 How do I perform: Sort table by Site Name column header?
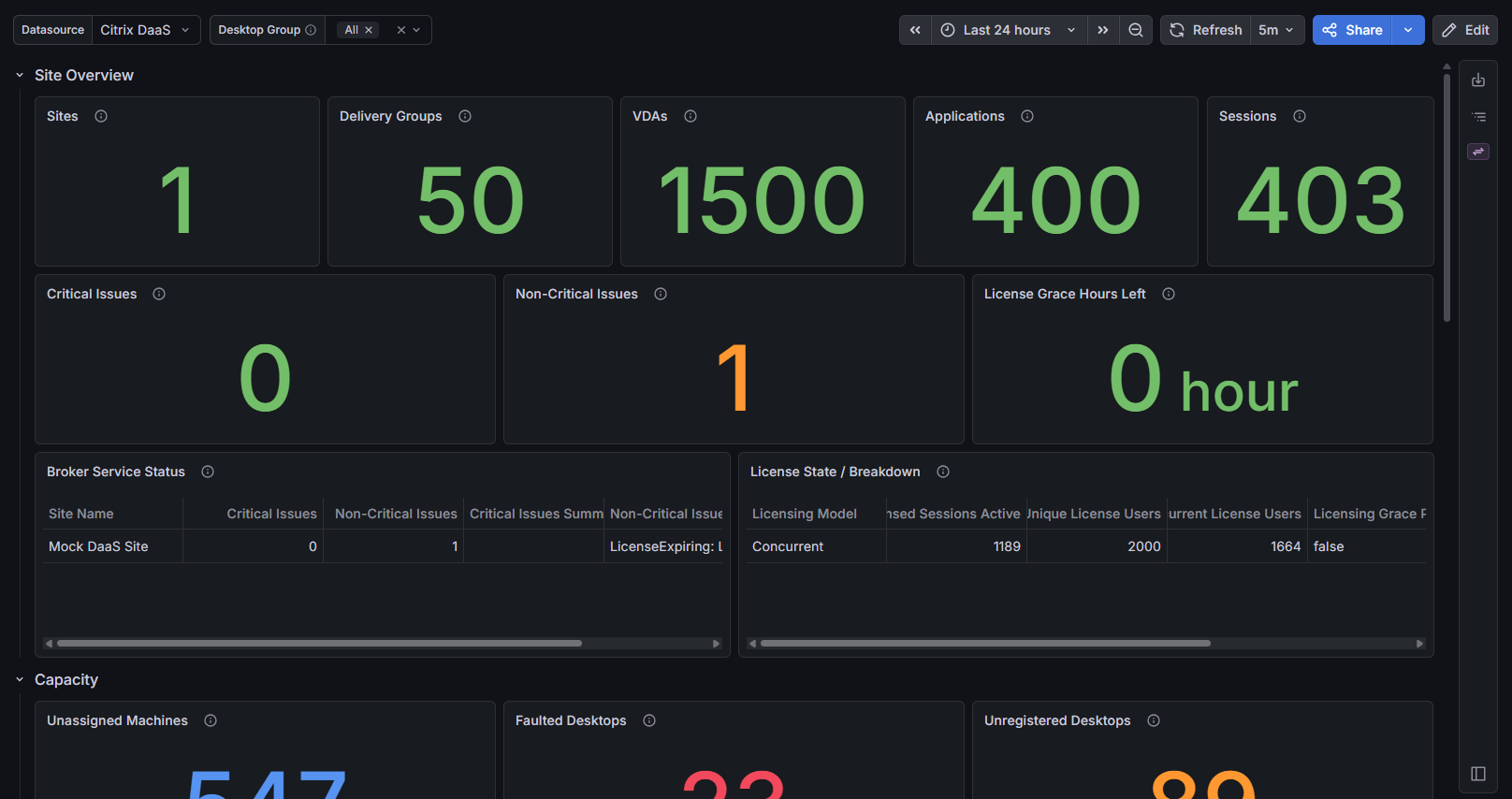[x=81, y=514]
